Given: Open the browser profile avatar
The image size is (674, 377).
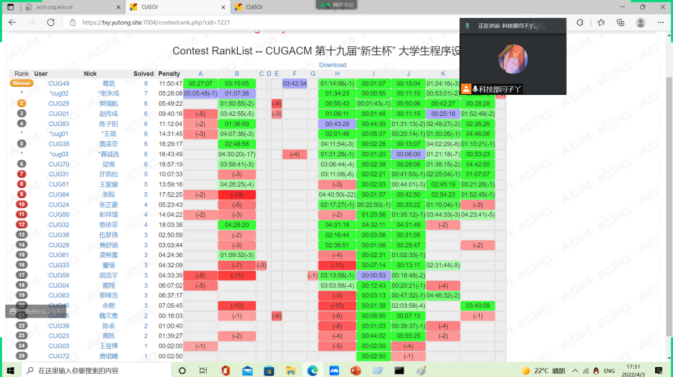Looking at the screenshot, I should (640, 22).
